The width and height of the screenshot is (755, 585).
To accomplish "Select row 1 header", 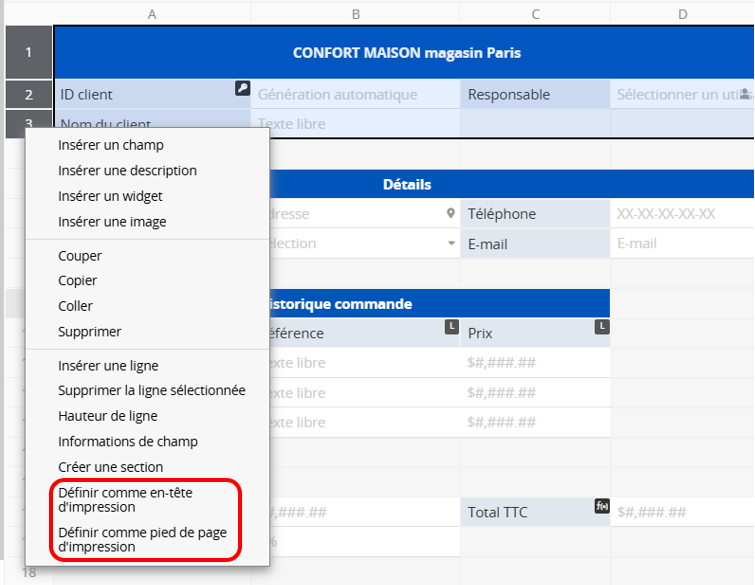I will pos(29,52).
